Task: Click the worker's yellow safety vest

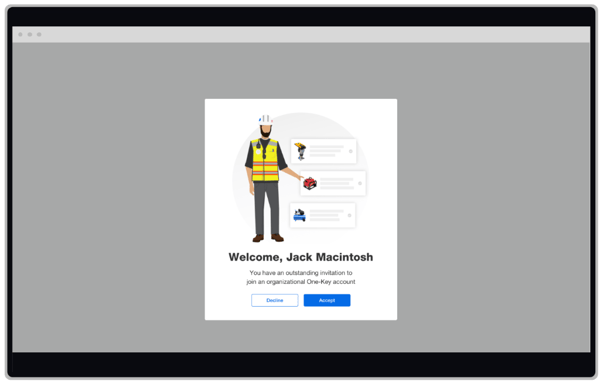Action: 265,160
